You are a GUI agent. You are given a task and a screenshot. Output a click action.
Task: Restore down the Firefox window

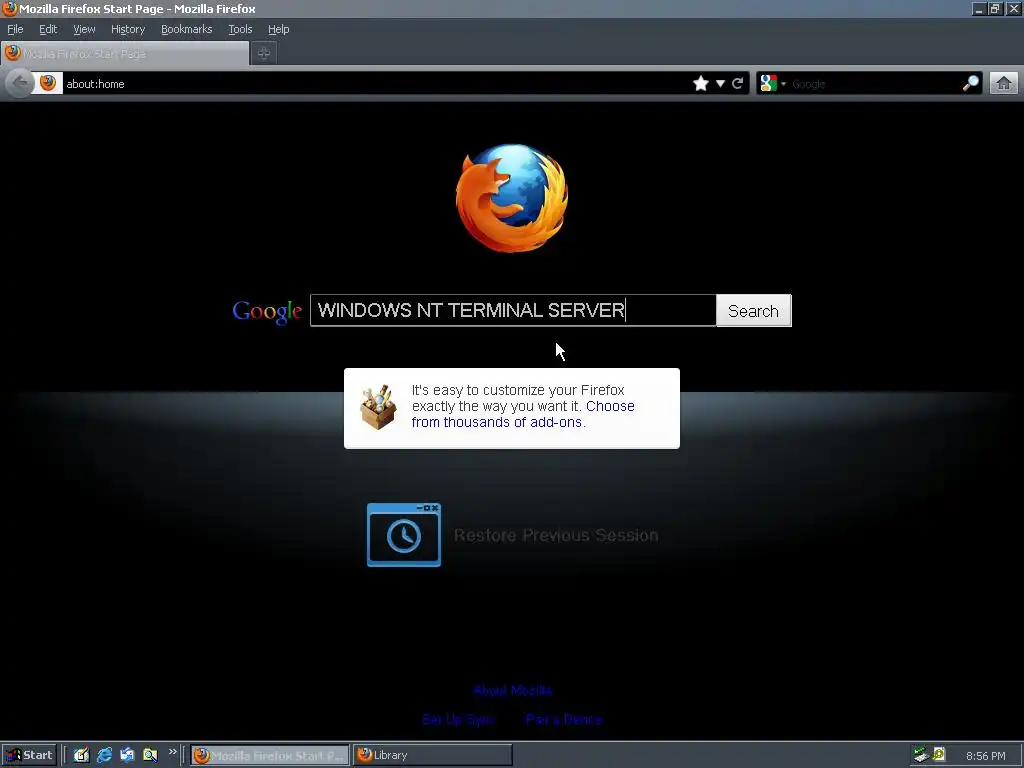click(x=995, y=8)
